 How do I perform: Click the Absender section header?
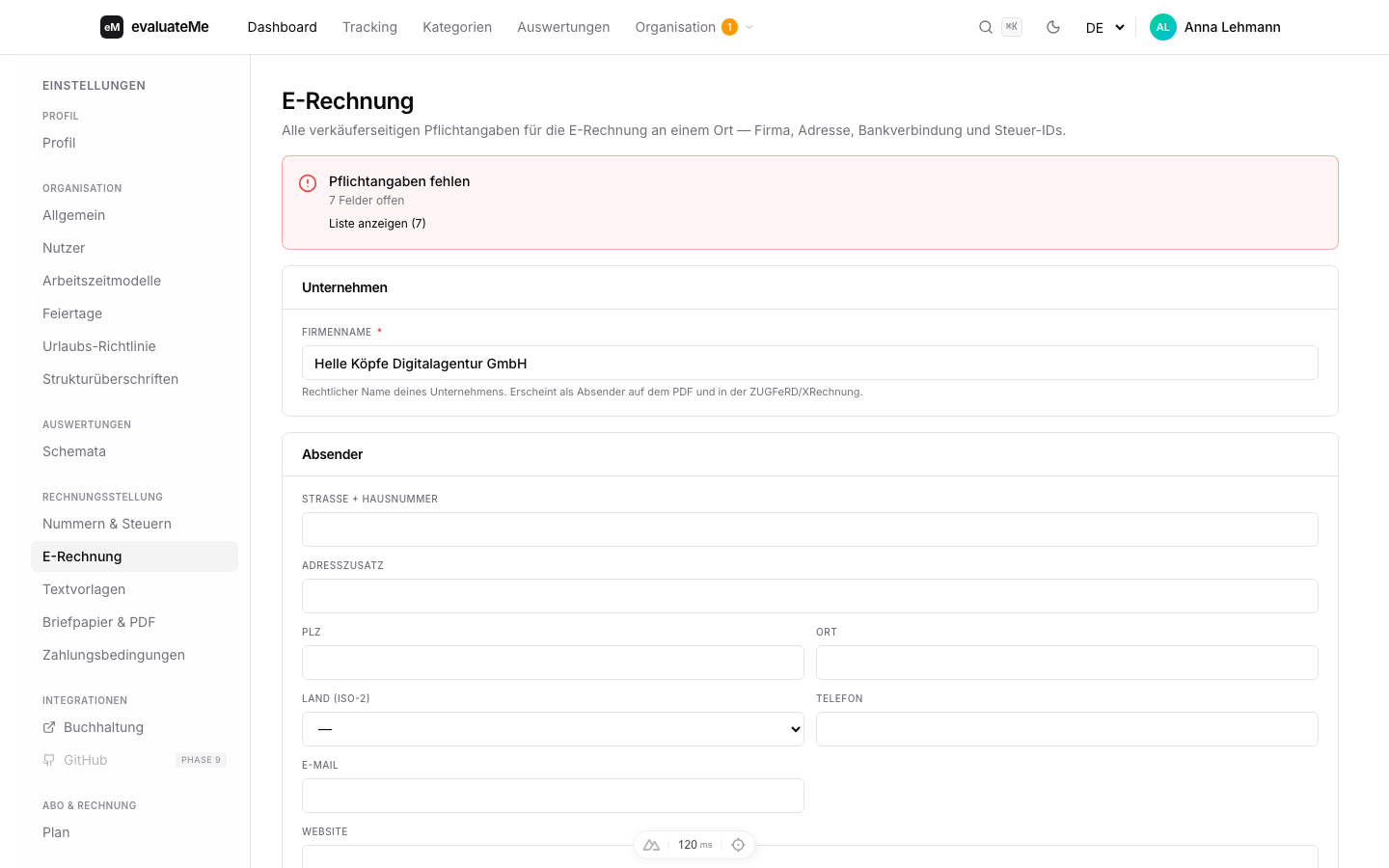pyautogui.click(x=332, y=454)
